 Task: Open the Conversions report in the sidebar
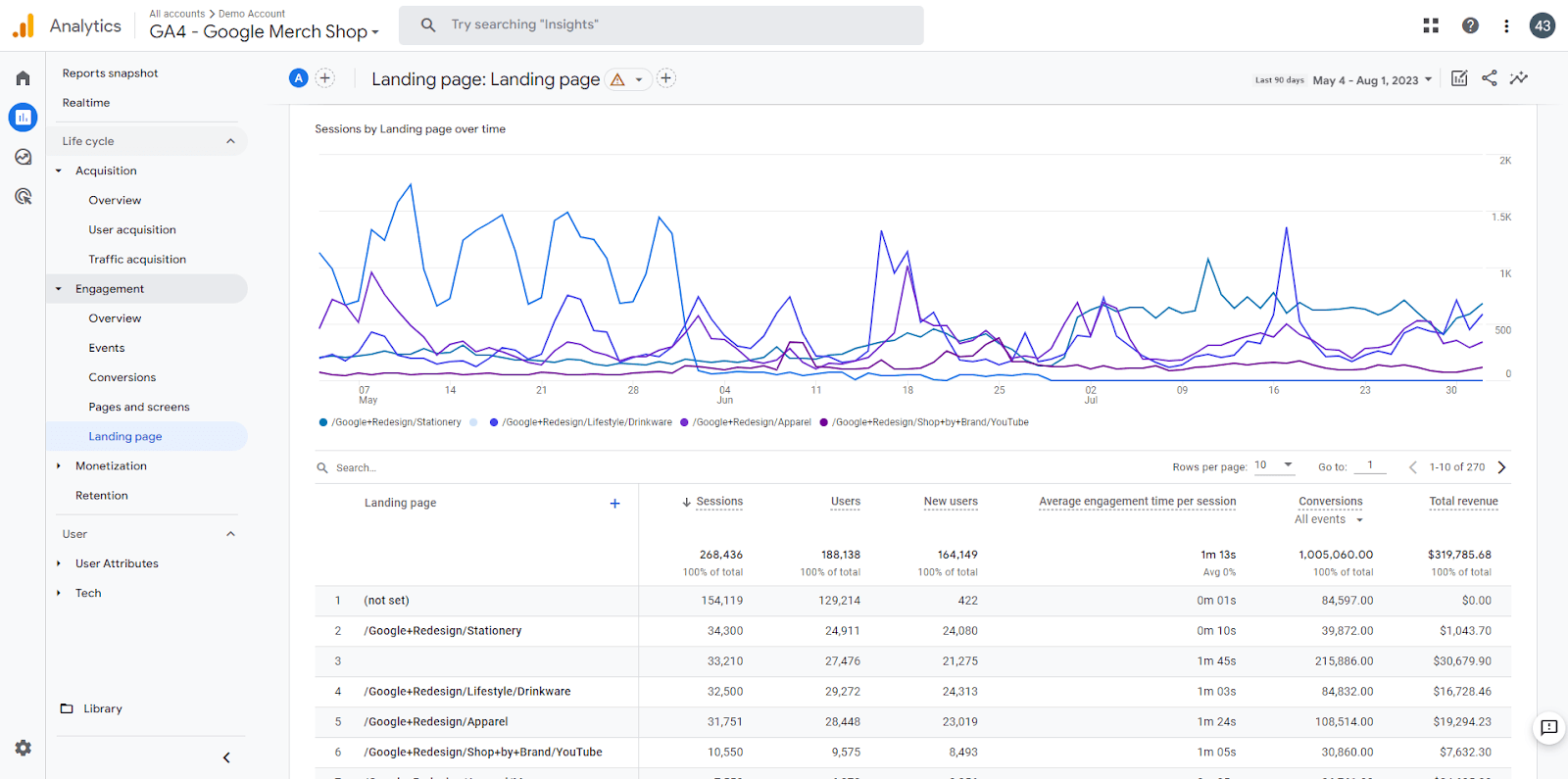(x=122, y=377)
